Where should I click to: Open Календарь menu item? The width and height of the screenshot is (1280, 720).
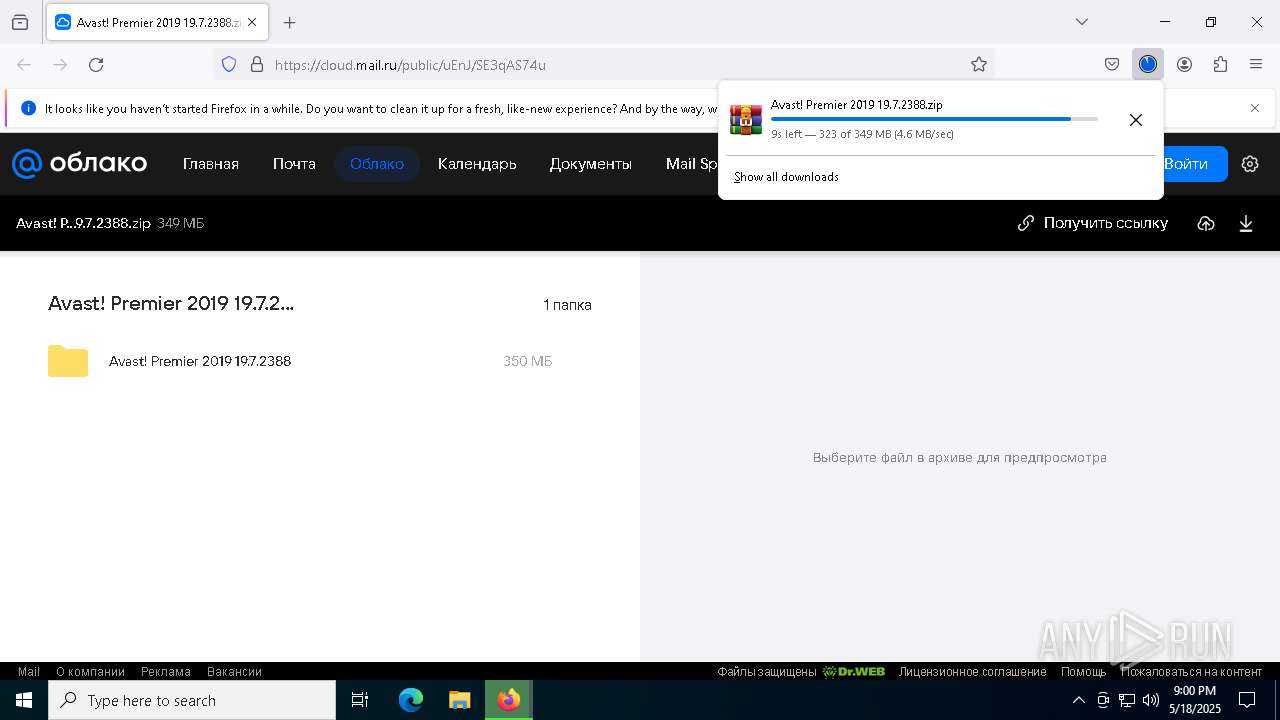tap(477, 164)
